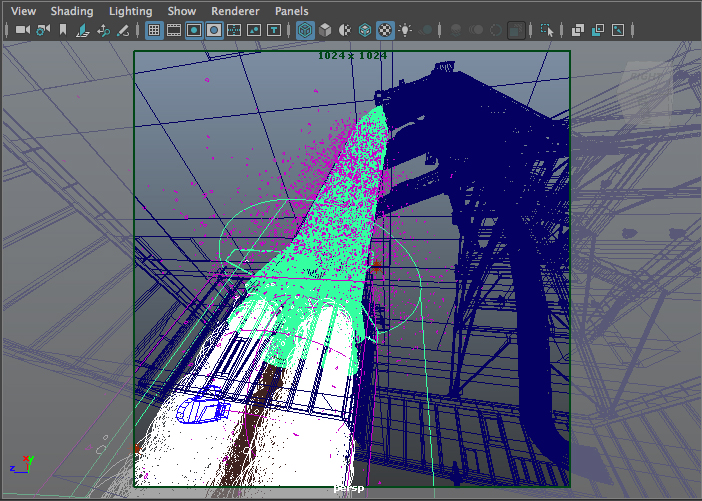Viewport: 702px width, 501px height.
Task: Click the '1024 x 1024' resolution label
Action: click(x=352, y=56)
